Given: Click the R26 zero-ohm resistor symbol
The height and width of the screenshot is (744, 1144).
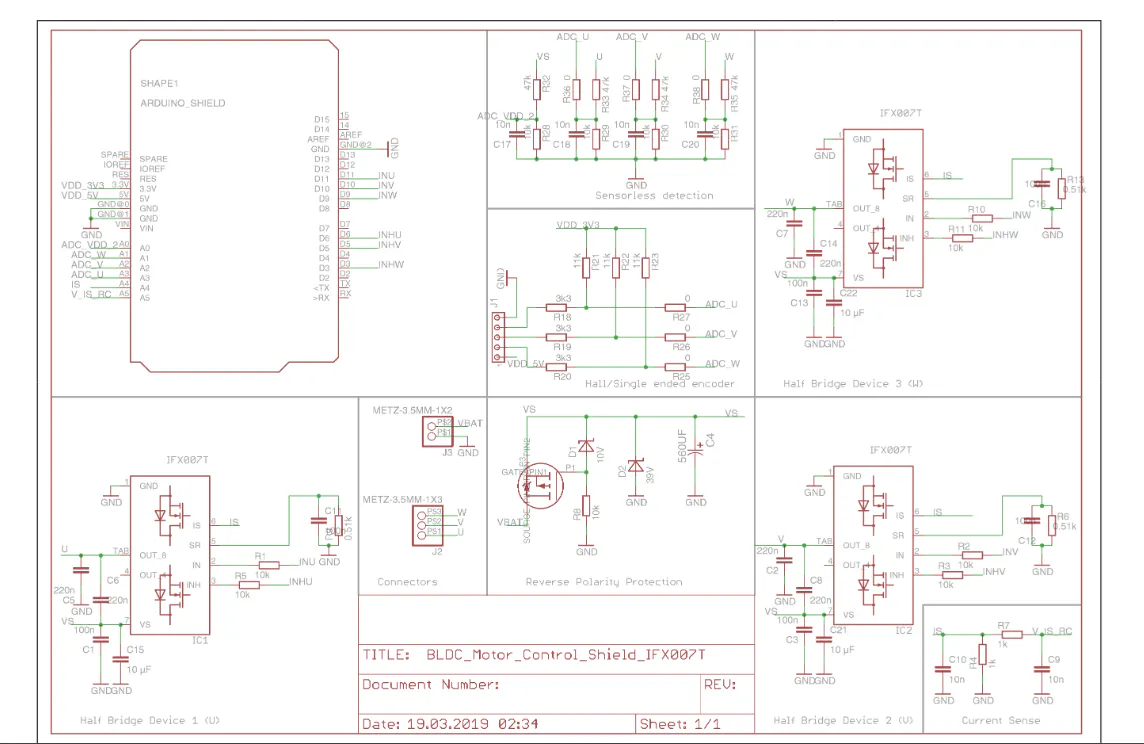Looking at the screenshot, I should [676, 338].
